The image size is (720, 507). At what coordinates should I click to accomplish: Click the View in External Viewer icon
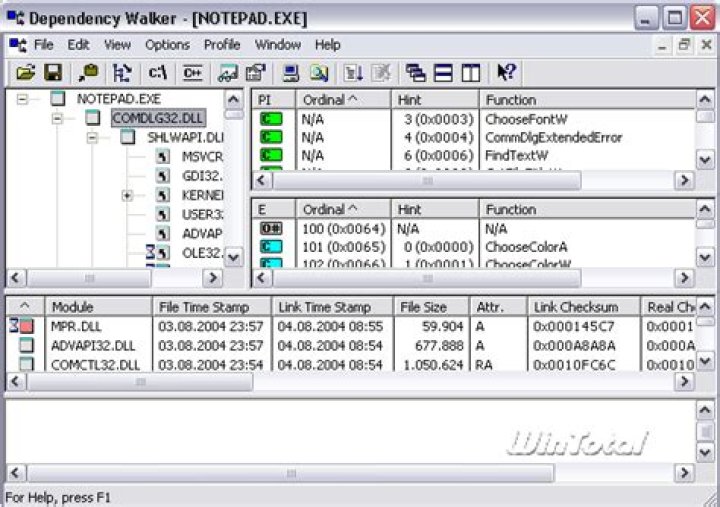tap(228, 73)
